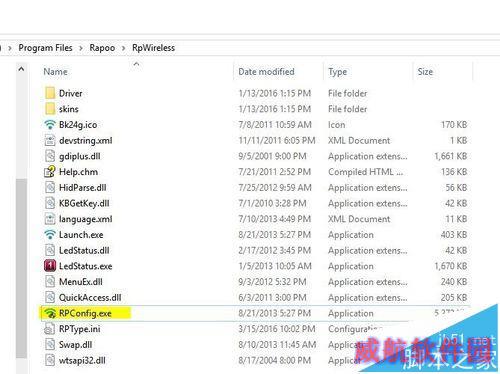Open the Program Files breadcrumb

point(45,48)
